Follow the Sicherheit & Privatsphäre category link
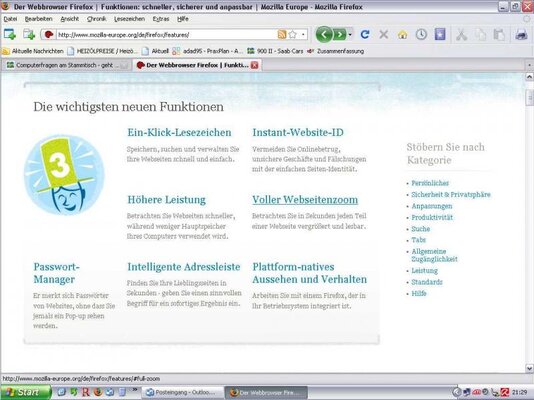The height and width of the screenshot is (400, 534). click(x=451, y=194)
